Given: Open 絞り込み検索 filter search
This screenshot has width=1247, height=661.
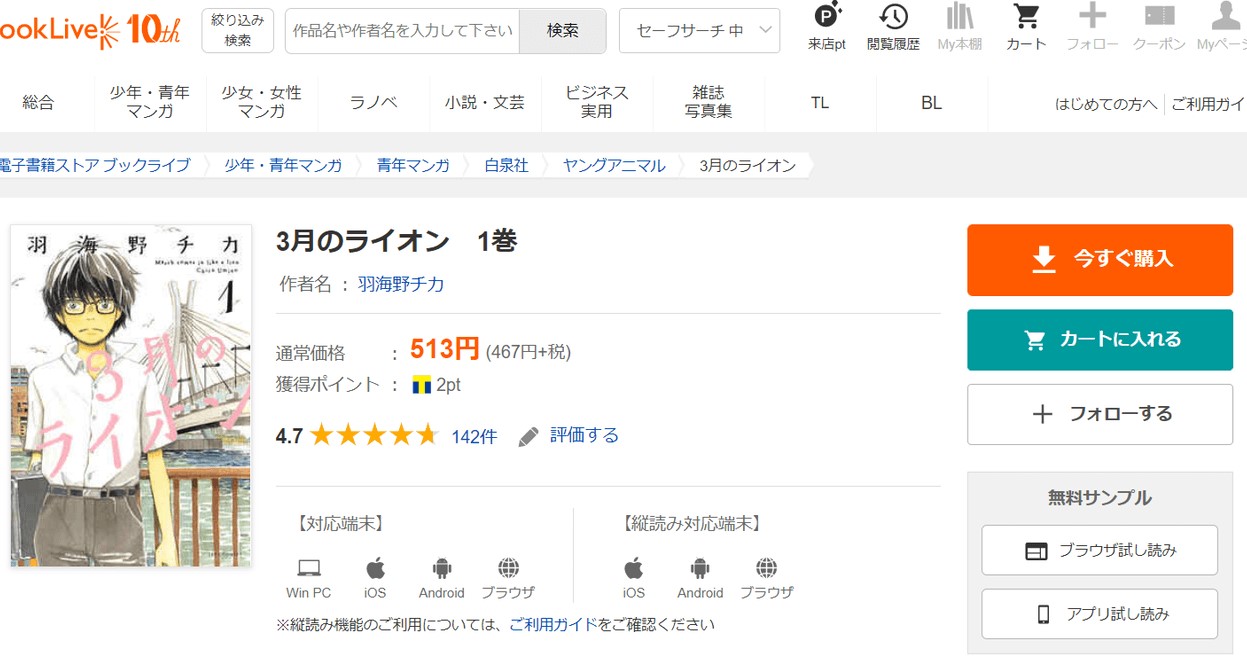Looking at the screenshot, I should click(237, 30).
